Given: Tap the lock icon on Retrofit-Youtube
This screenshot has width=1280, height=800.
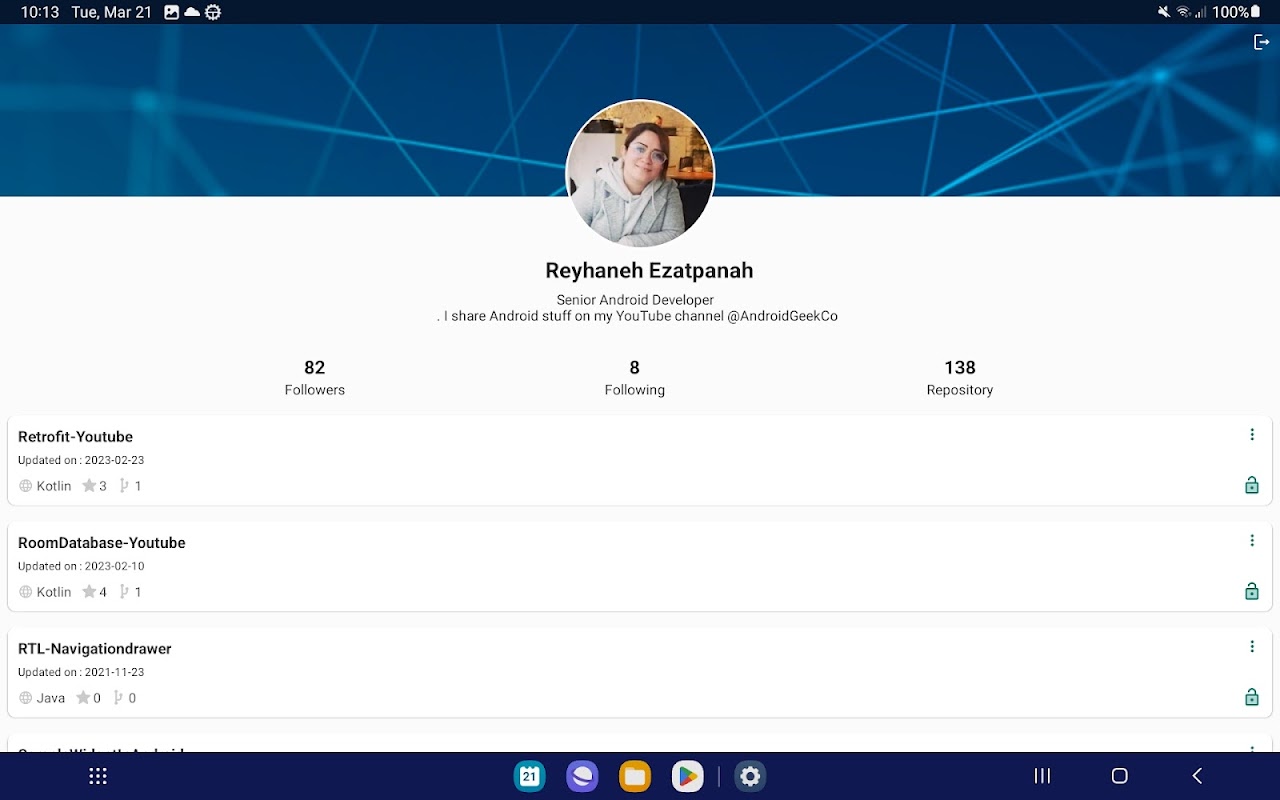Looking at the screenshot, I should click(x=1251, y=486).
